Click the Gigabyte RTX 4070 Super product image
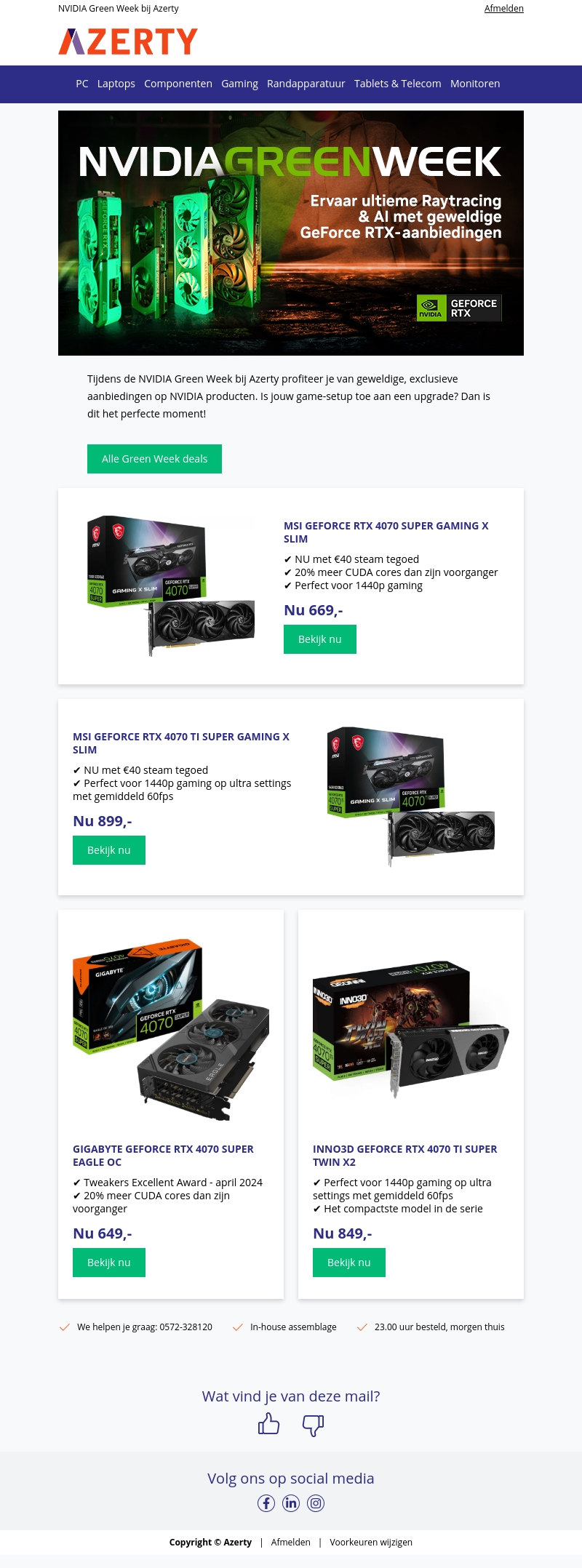The width and height of the screenshot is (582, 1568). (x=171, y=1030)
